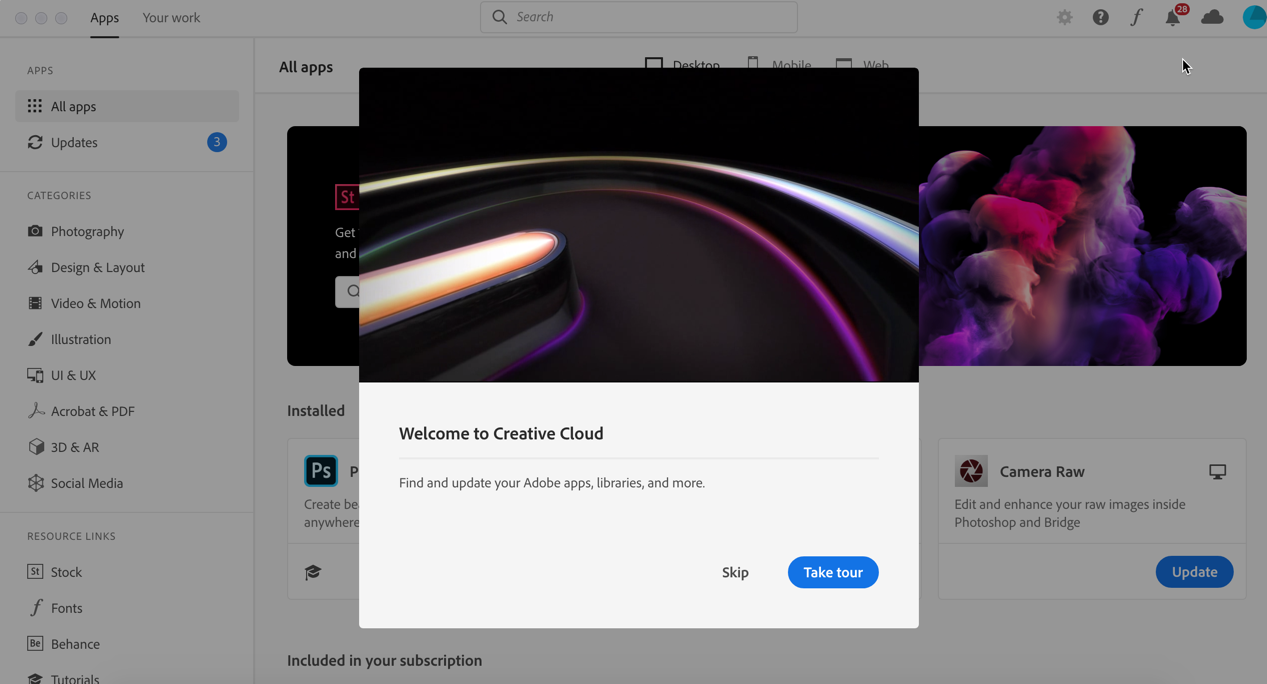This screenshot has height=684, width=1267.
Task: Click Included in your subscription heading
Action: coord(384,660)
